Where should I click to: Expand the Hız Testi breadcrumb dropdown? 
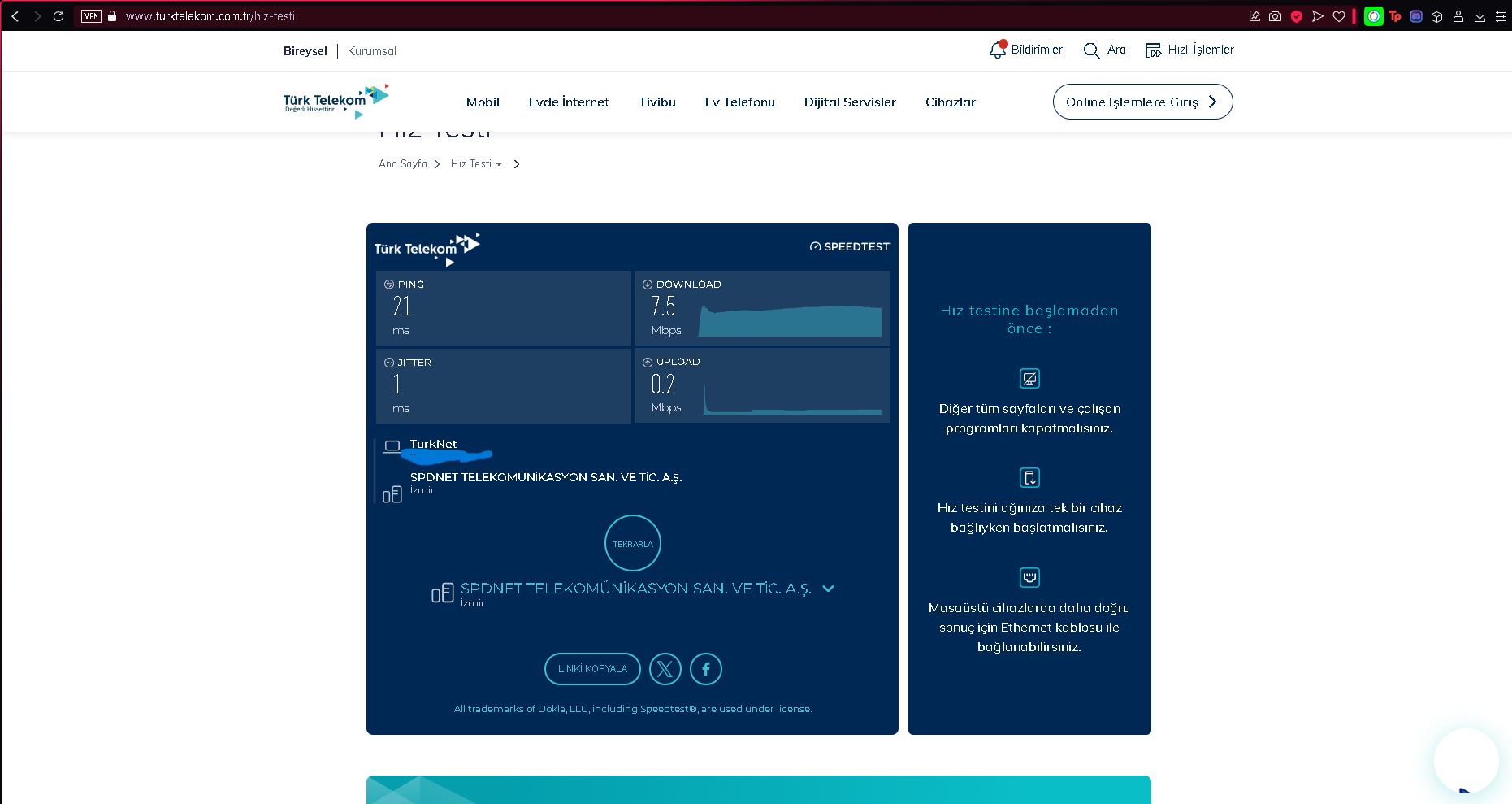click(476, 164)
